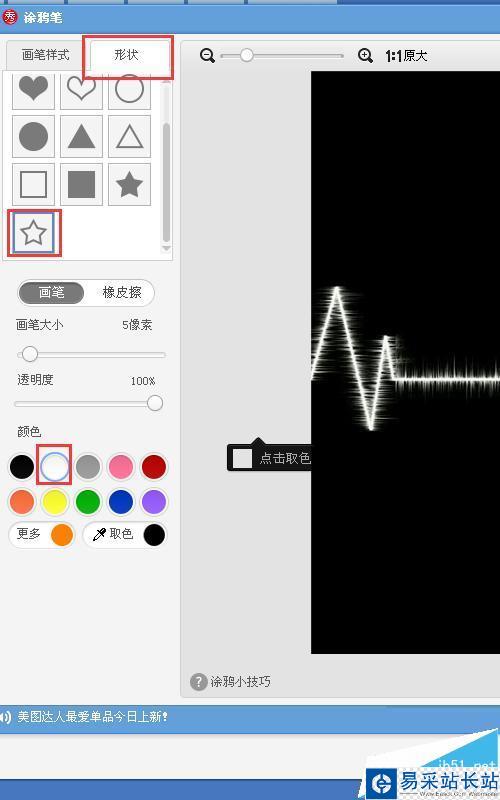Select the solid star shape

129,184
